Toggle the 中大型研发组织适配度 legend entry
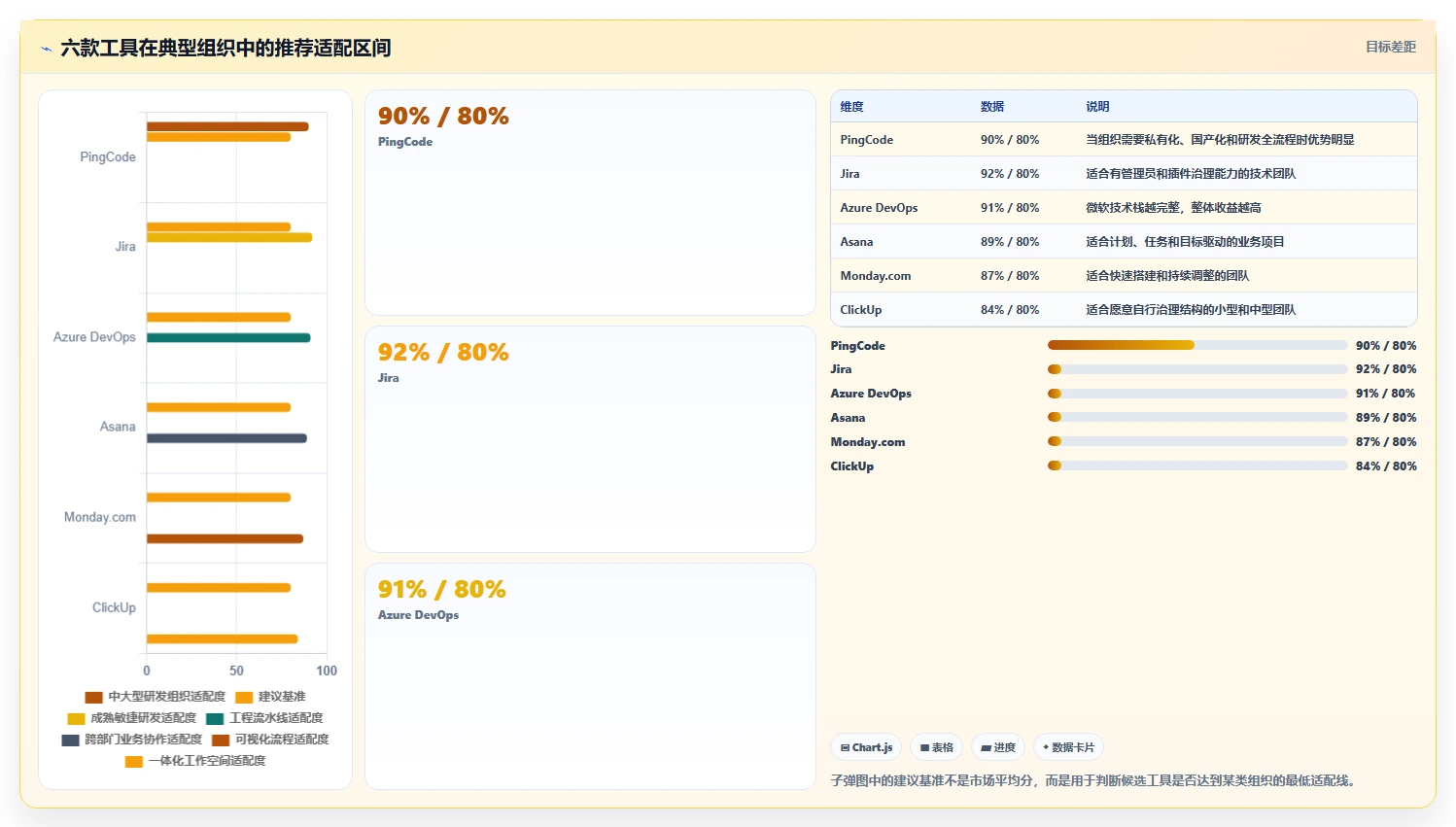 156,697
